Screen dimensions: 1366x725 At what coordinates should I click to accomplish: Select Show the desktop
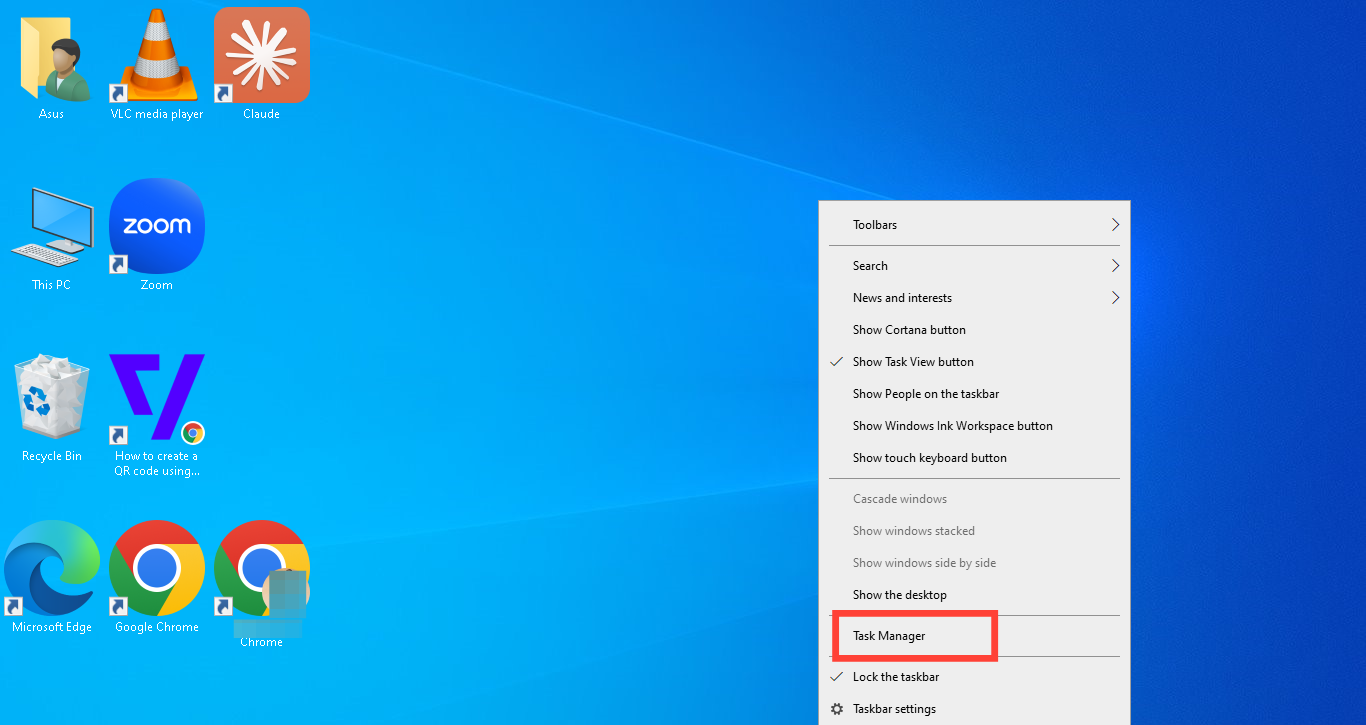pos(975,595)
